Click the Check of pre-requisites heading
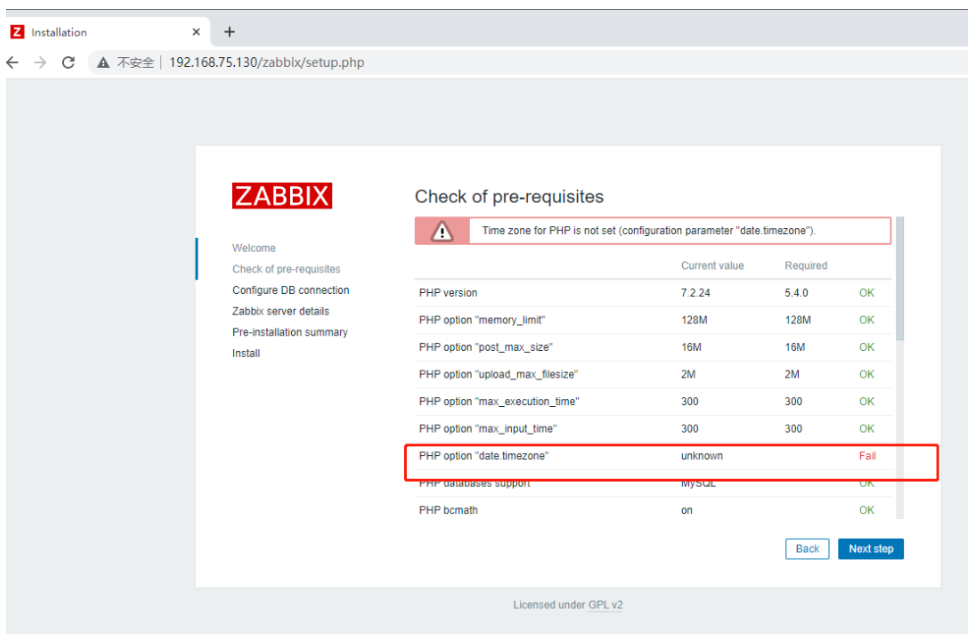The width and height of the screenshot is (979, 642). (x=509, y=197)
